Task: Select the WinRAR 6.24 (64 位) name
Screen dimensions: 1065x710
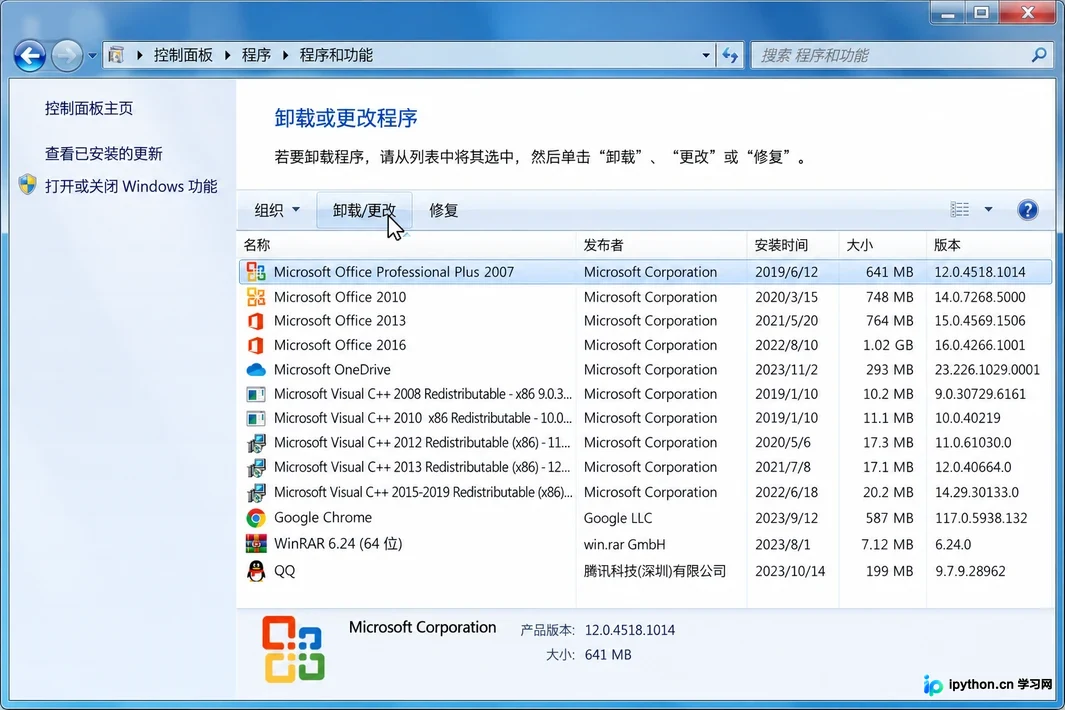Action: (x=338, y=544)
